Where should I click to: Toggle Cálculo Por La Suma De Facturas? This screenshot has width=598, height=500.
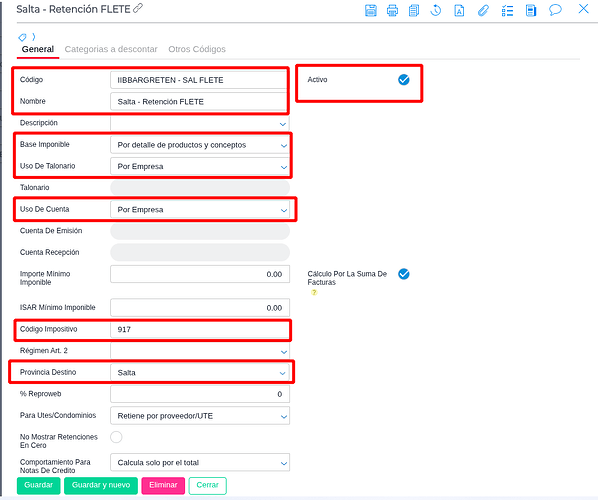pyautogui.click(x=403, y=274)
